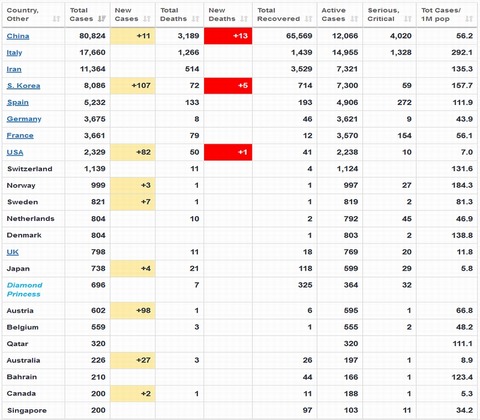Open the Spain country link
Viewport: 480px width, 420px height.
click(18, 103)
